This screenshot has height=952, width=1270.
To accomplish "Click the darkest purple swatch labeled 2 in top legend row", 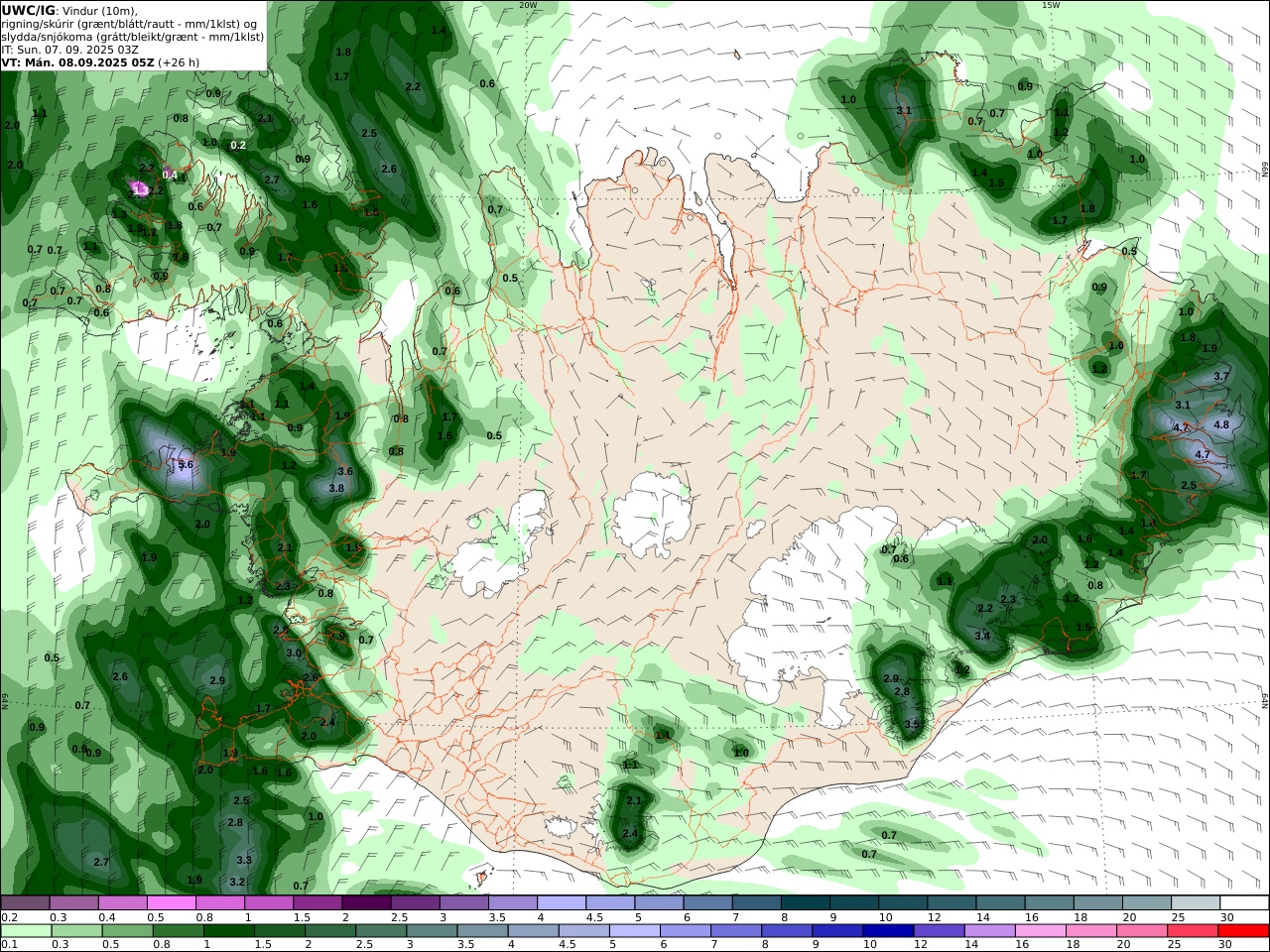I will tap(366, 903).
